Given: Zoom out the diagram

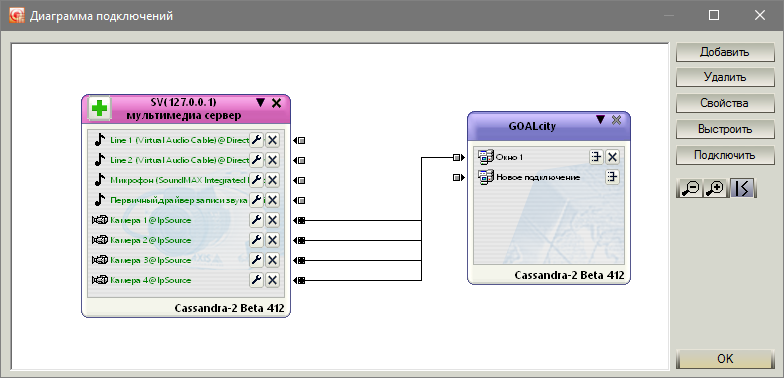Looking at the screenshot, I should [x=690, y=188].
